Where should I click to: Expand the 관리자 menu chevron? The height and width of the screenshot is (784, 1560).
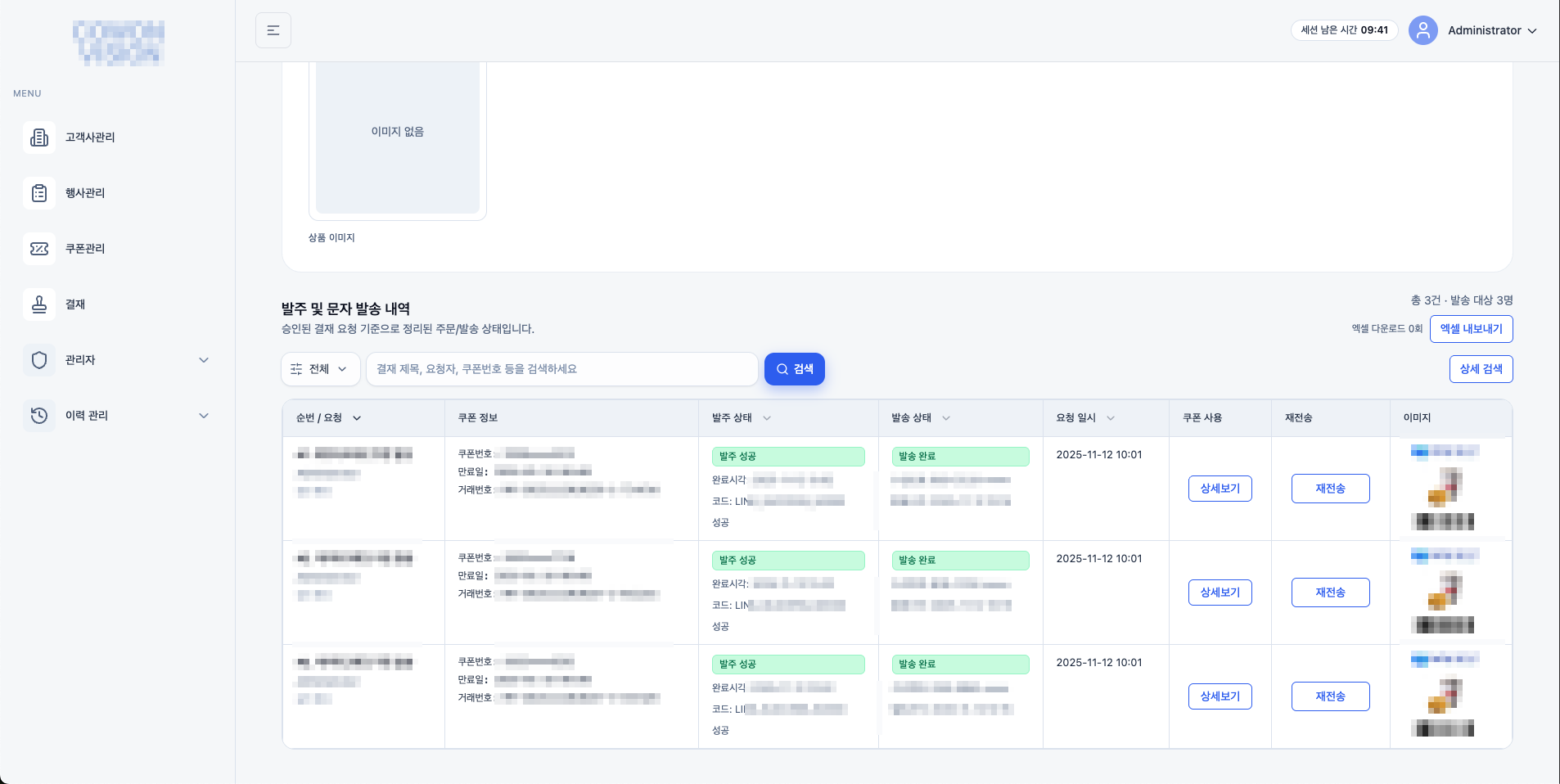(204, 360)
